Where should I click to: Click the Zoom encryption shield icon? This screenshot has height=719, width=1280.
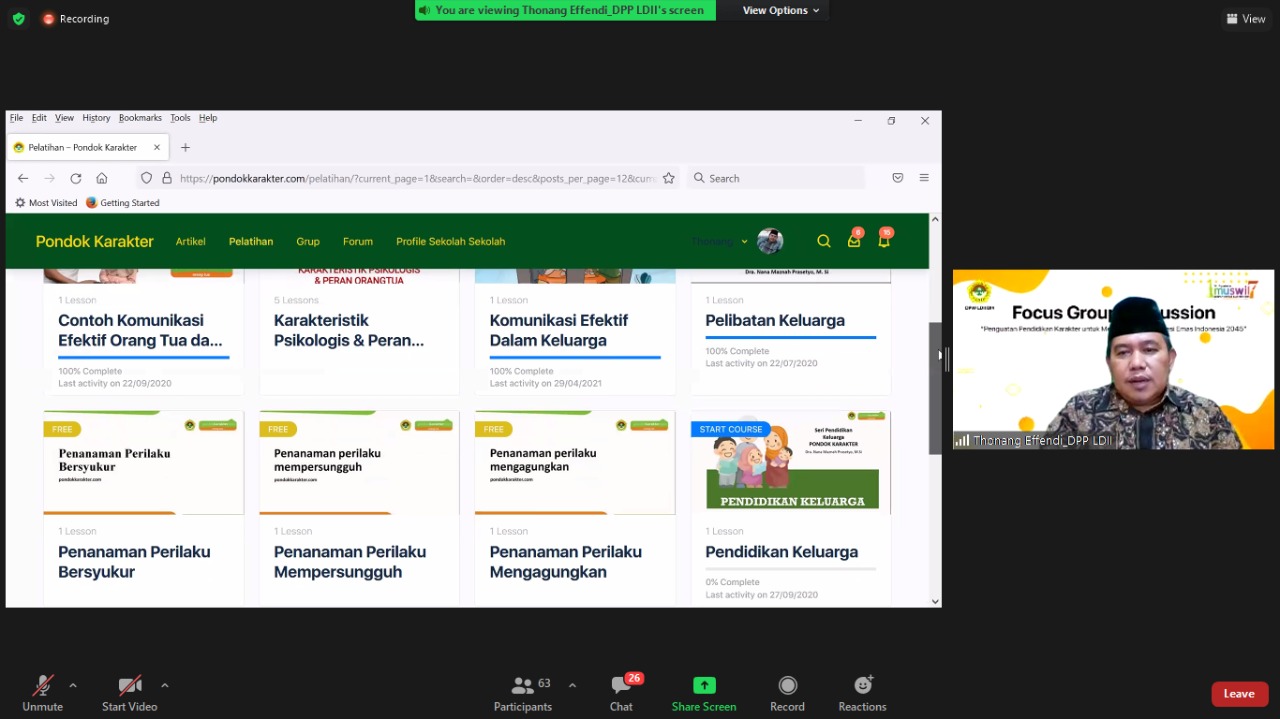(18, 19)
